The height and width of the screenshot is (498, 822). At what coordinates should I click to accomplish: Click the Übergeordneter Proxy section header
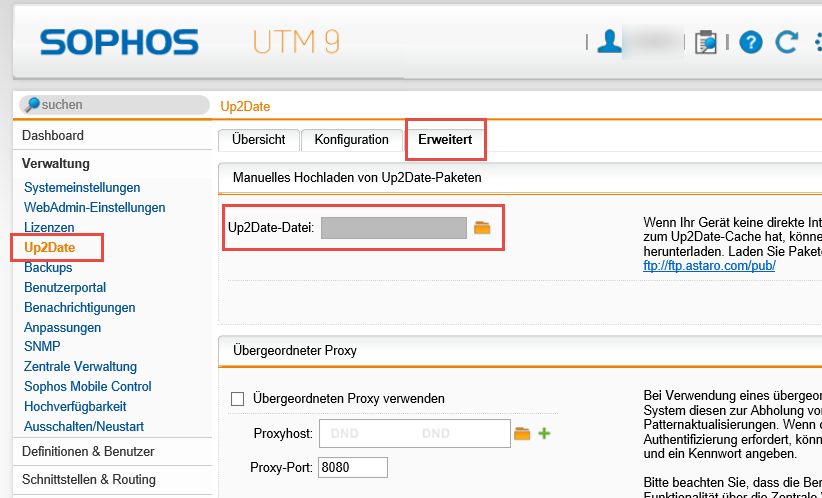tap(295, 351)
